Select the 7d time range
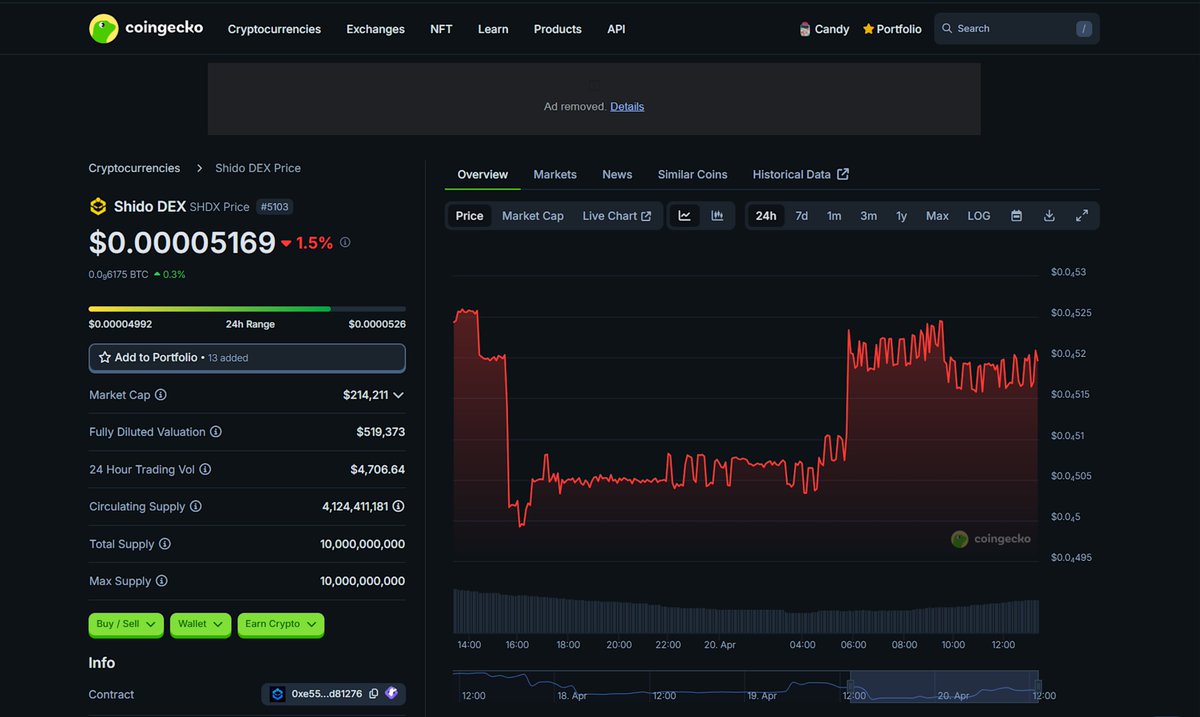This screenshot has width=1200, height=717. point(802,216)
